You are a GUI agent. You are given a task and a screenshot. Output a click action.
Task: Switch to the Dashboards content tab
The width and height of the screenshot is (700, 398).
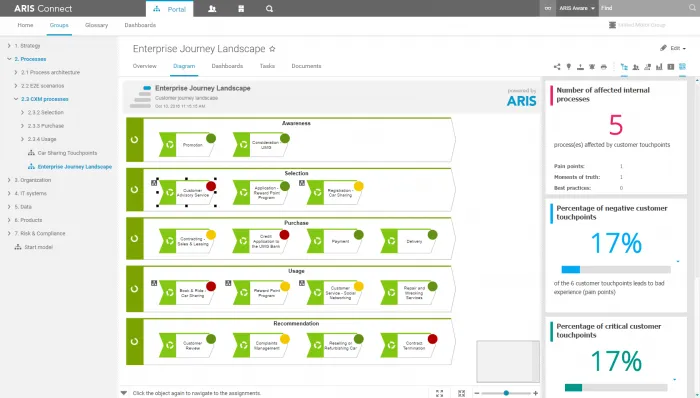227,66
